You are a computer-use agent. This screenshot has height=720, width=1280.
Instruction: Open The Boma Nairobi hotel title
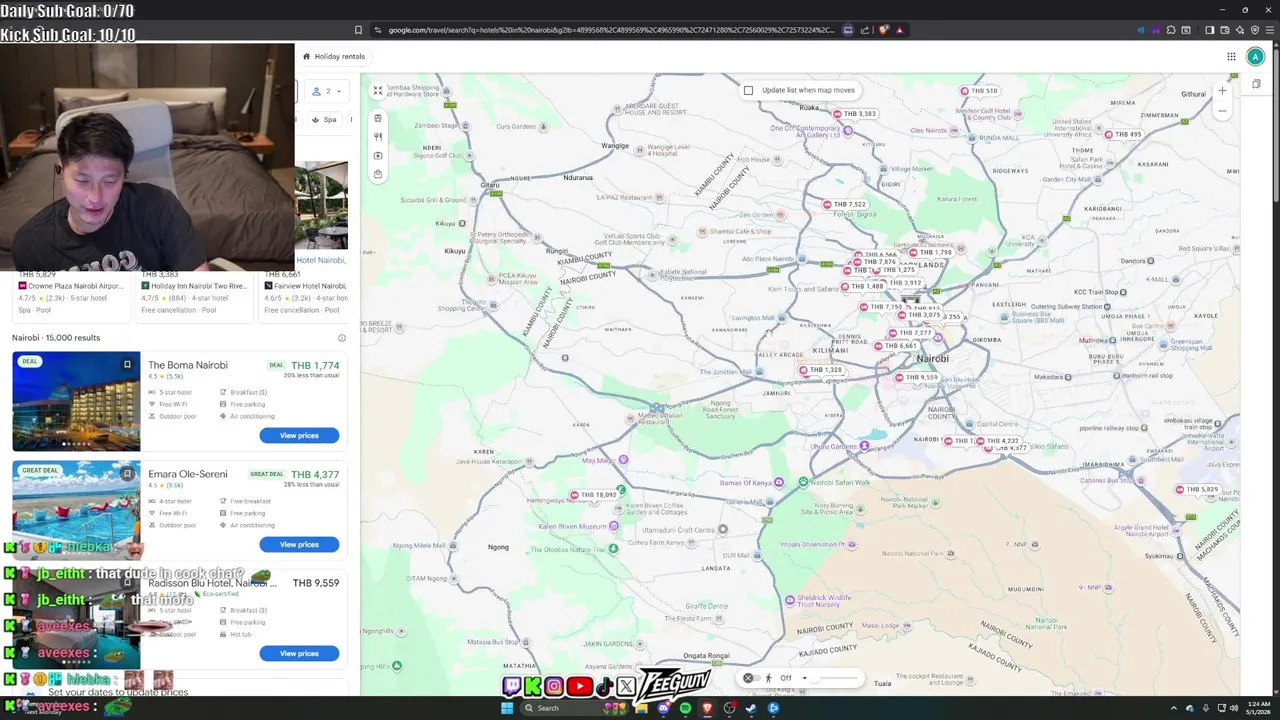click(188, 365)
